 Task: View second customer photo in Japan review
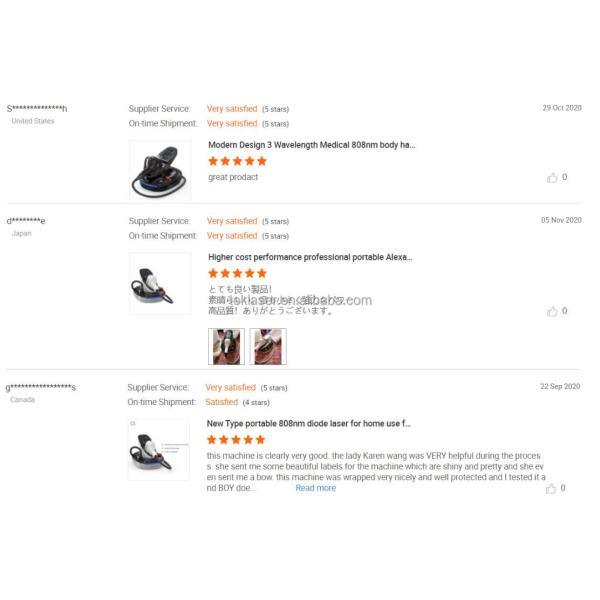[x=268, y=347]
